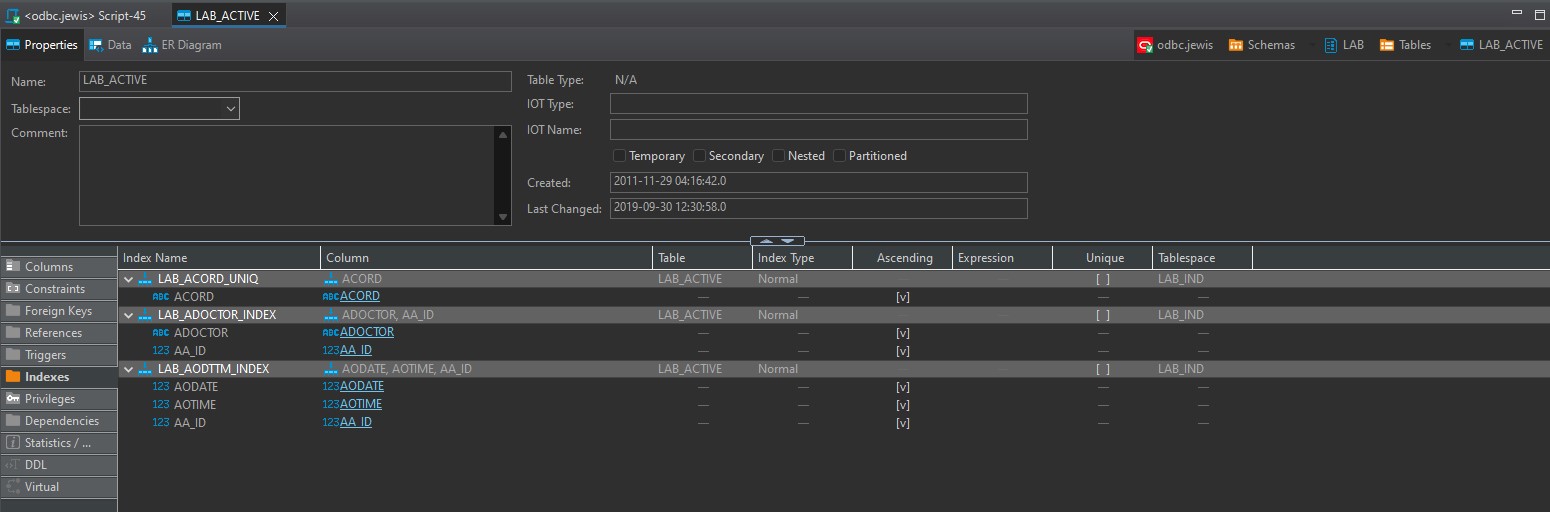Image resolution: width=1550 pixels, height=512 pixels.
Task: Click the Created date field
Action: pyautogui.click(x=818, y=182)
